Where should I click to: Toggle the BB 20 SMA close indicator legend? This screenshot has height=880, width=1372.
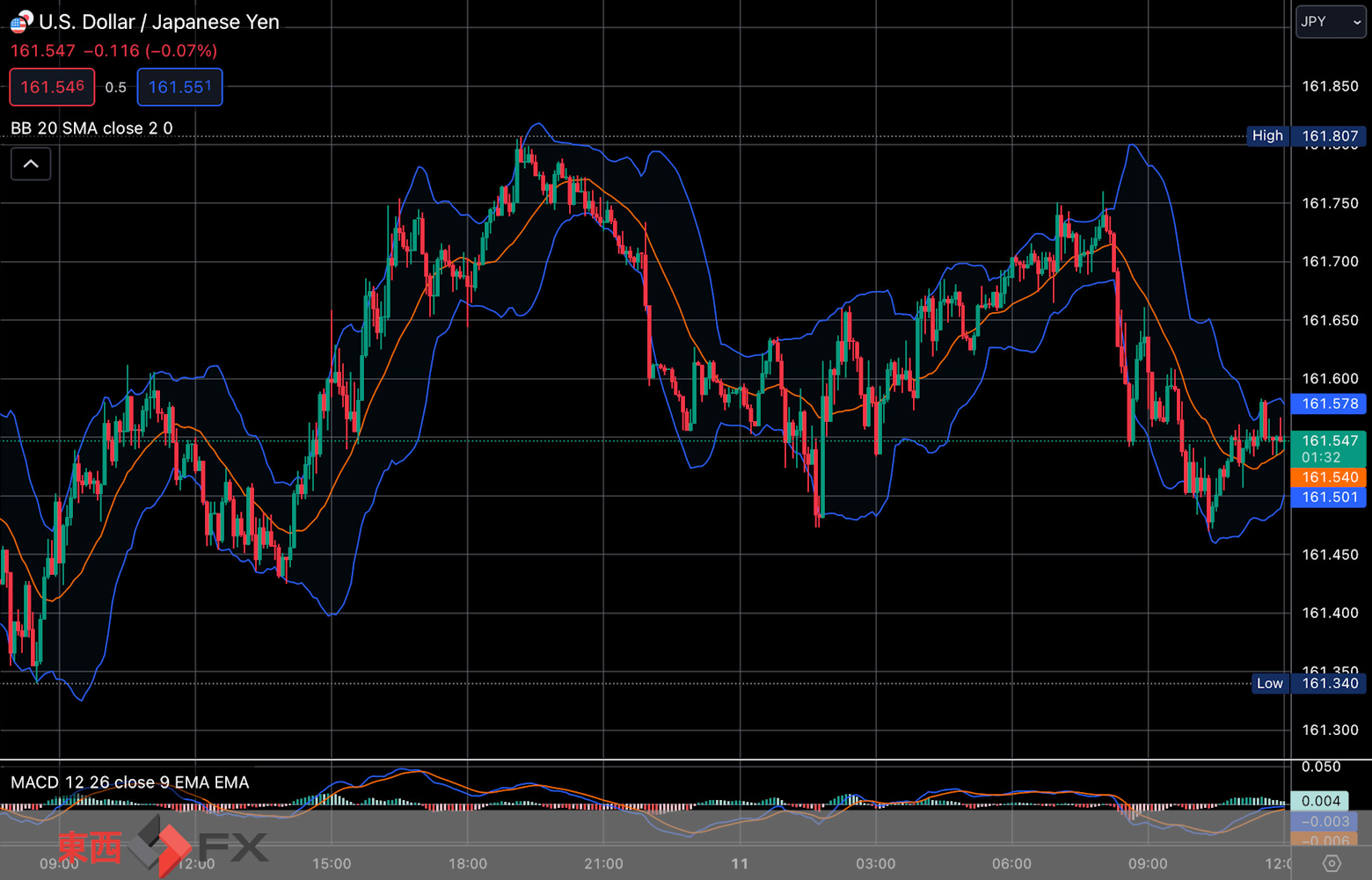click(91, 128)
